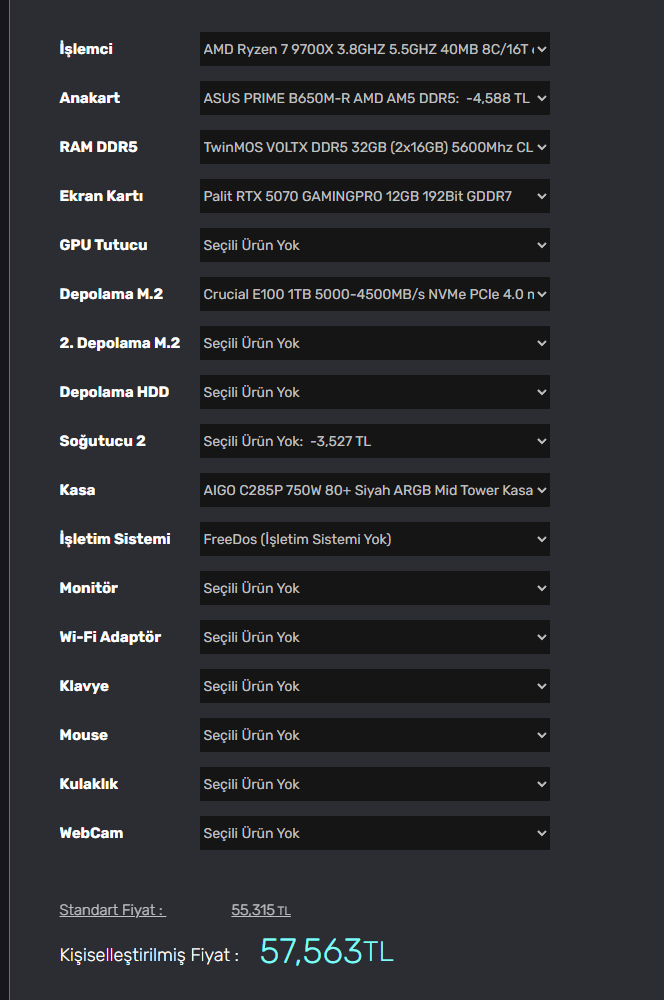Screen dimensions: 664x1000
Task: Expand the Monitör selection dropdown
Action: click(374, 588)
